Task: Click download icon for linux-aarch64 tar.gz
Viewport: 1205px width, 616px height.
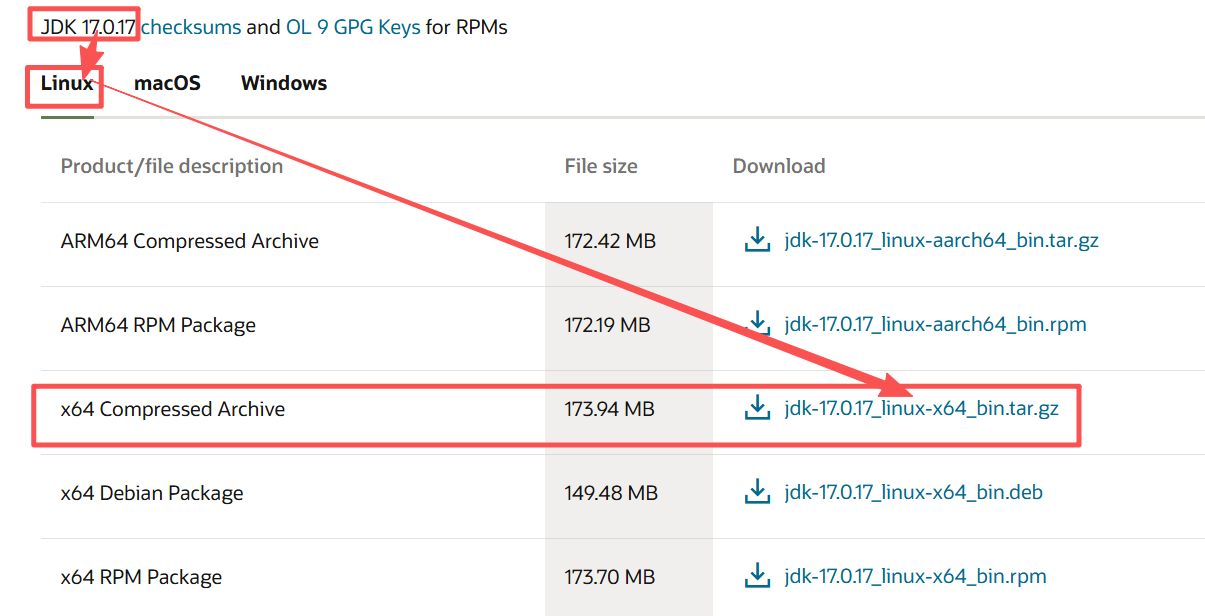Action: (x=758, y=240)
